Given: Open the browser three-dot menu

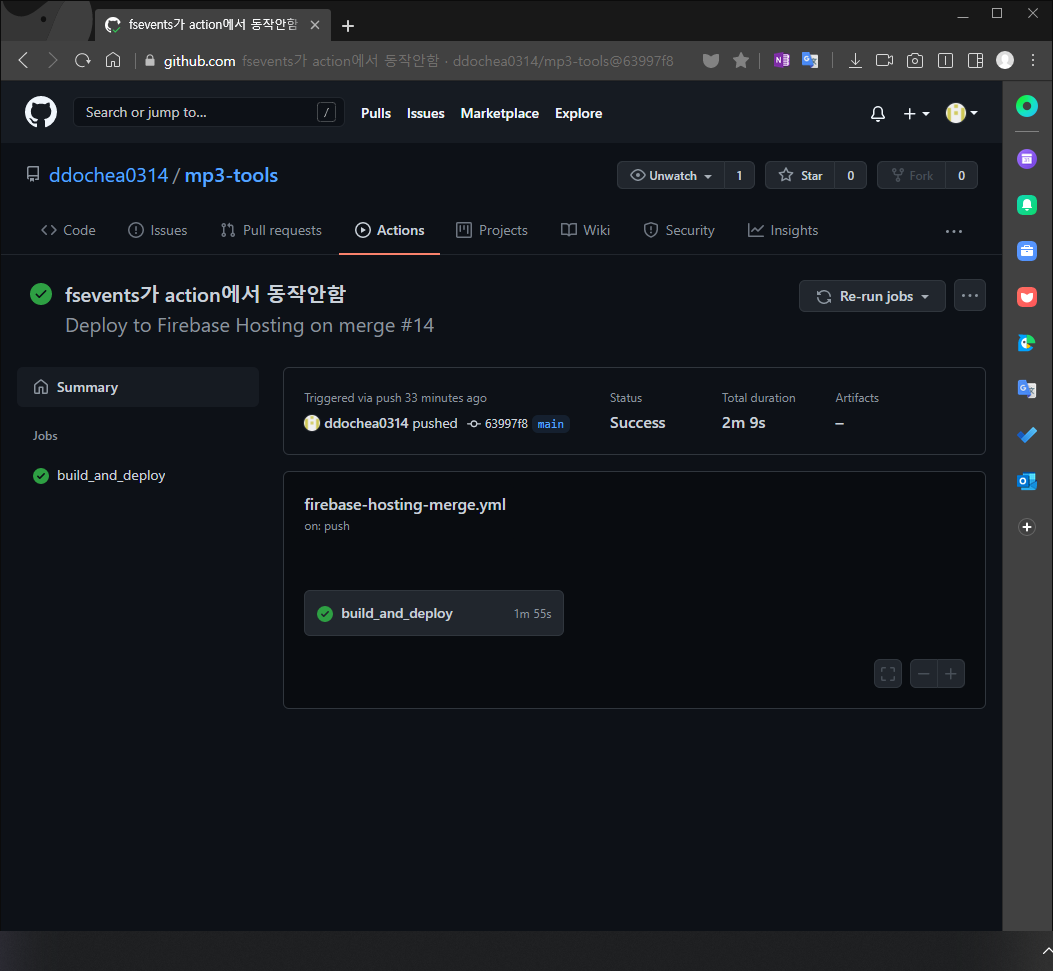Looking at the screenshot, I should (1033, 60).
